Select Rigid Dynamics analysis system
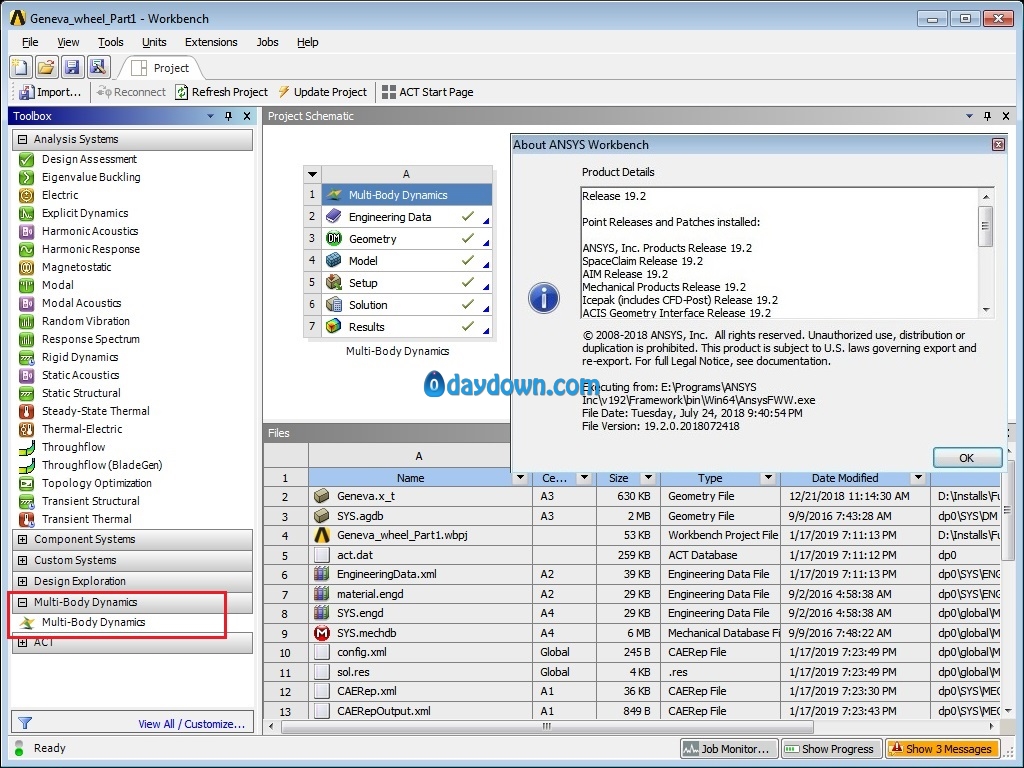Viewport: 1024px width, 768px height. coord(80,357)
